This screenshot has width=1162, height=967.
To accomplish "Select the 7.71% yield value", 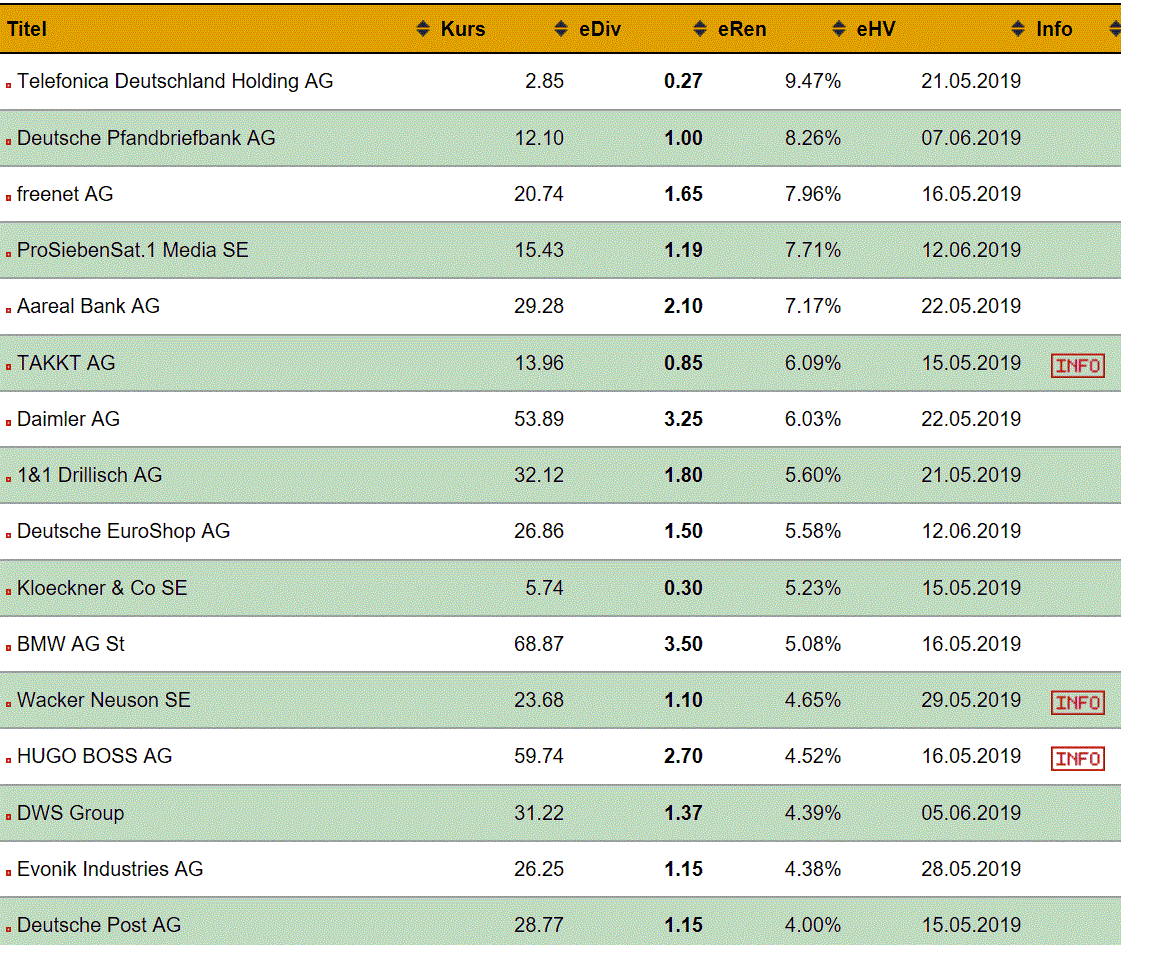I will coord(813,250).
